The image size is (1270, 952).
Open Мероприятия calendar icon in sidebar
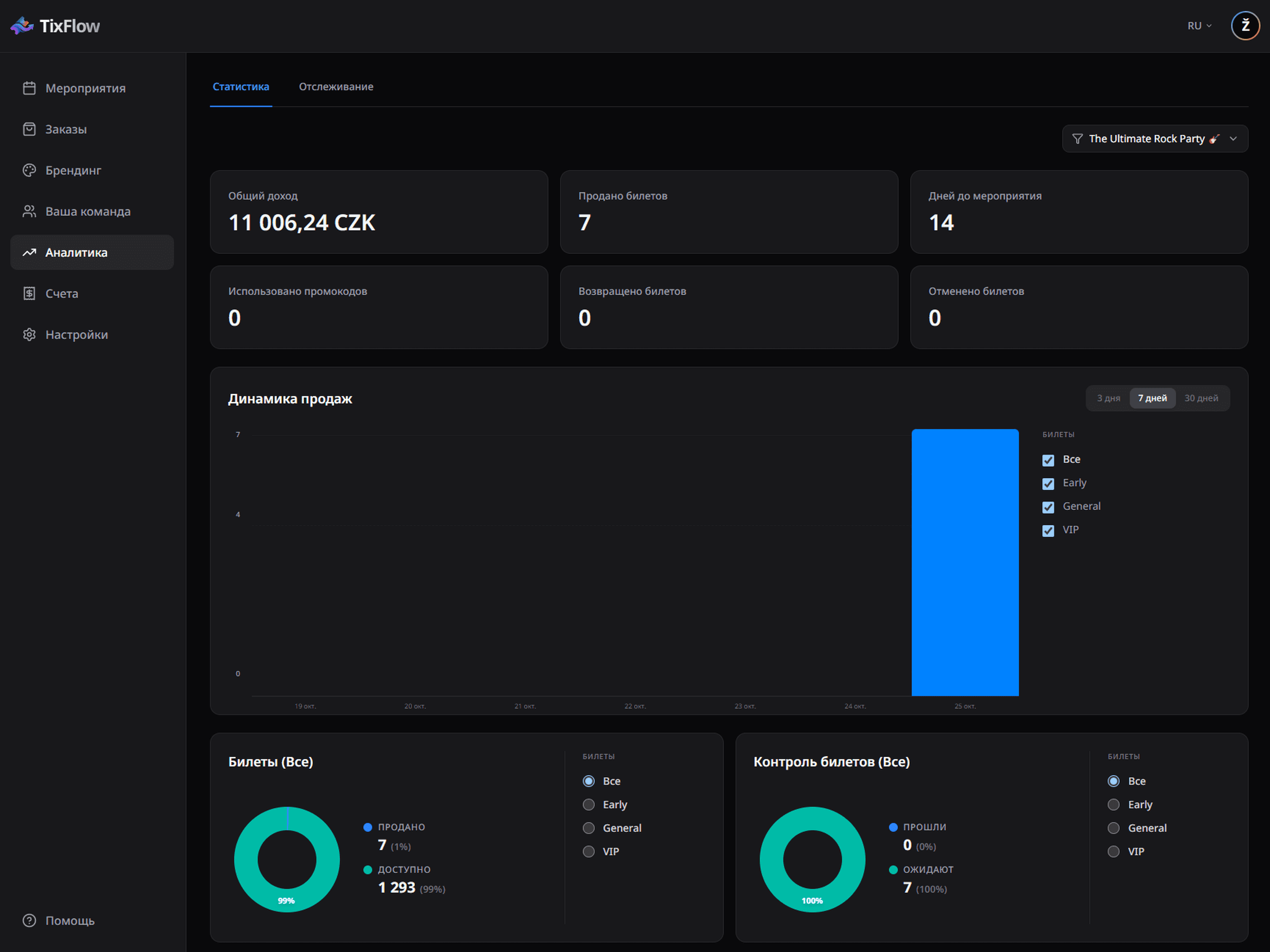(29, 88)
